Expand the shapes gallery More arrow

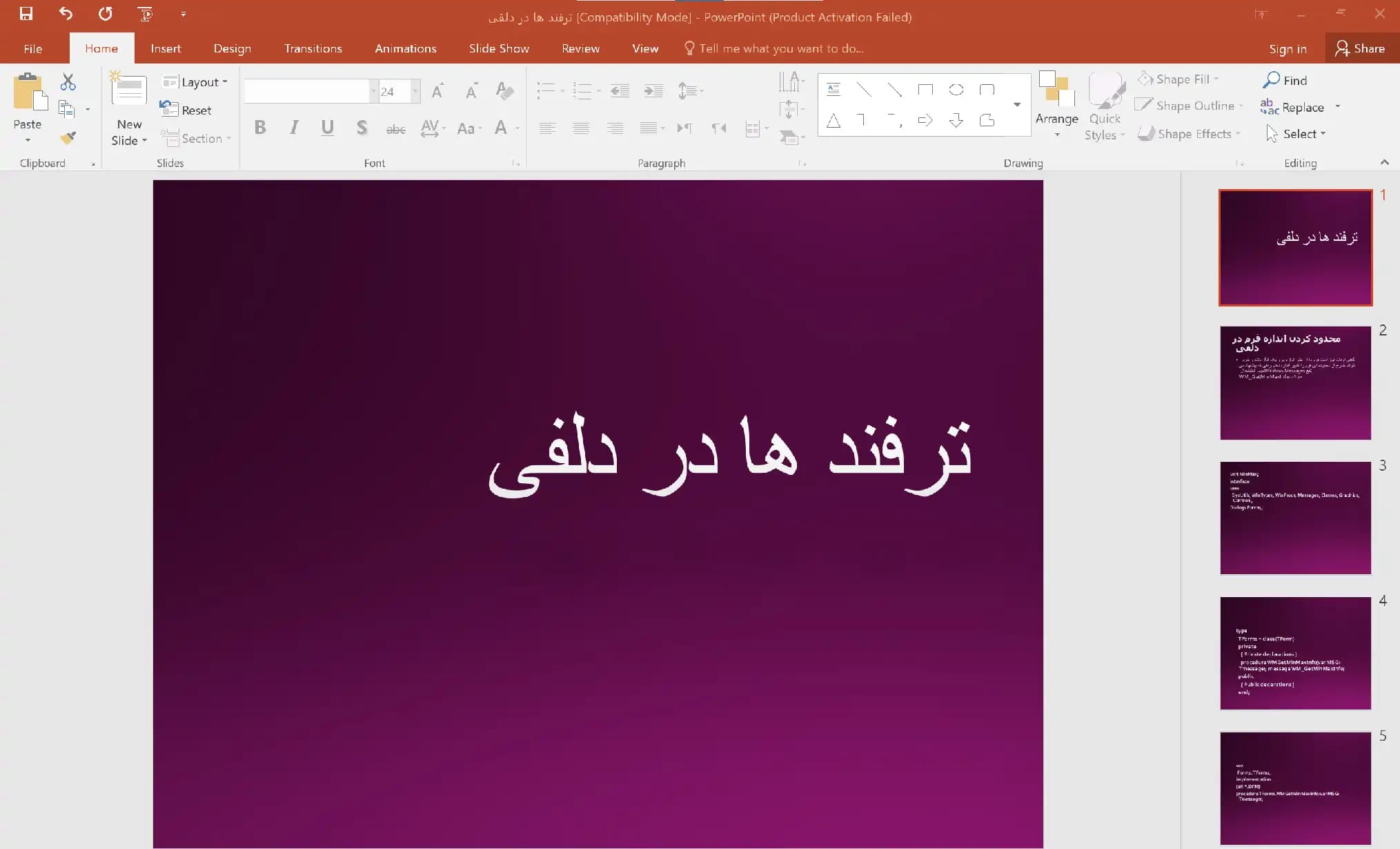pyautogui.click(x=1016, y=105)
